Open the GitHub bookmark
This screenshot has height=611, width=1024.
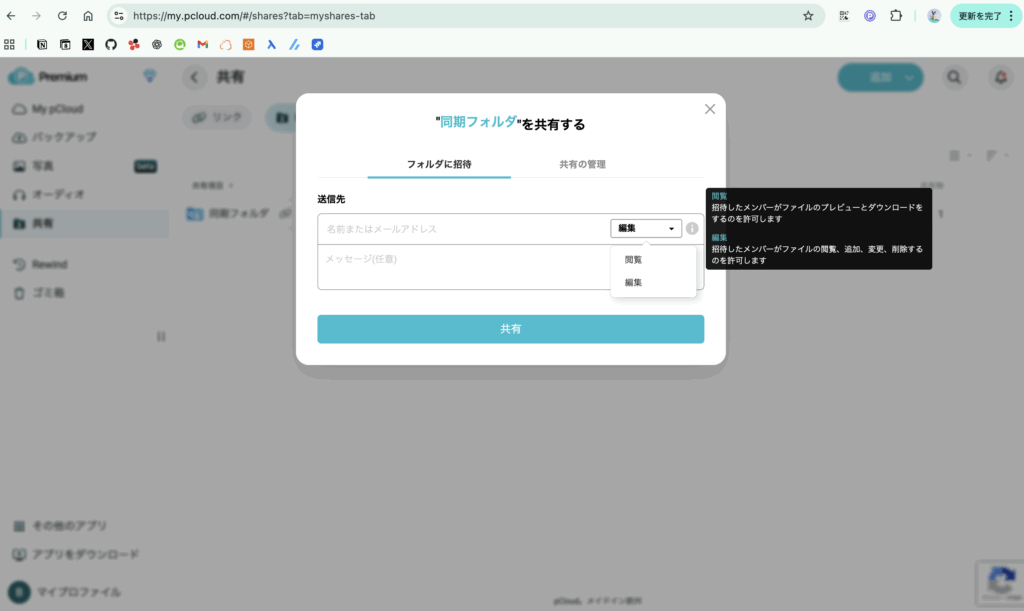point(111,44)
